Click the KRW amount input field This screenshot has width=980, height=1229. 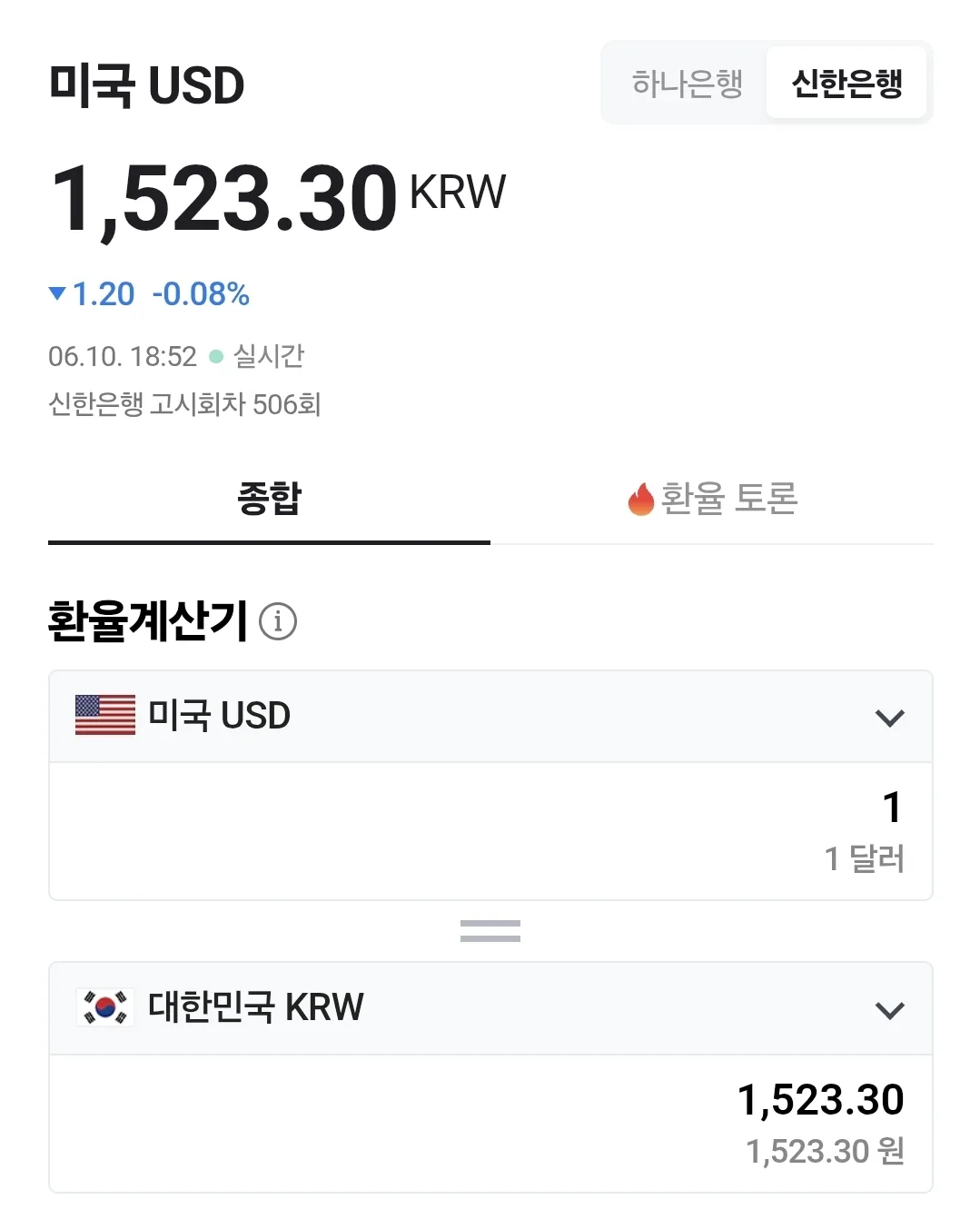point(490,1124)
